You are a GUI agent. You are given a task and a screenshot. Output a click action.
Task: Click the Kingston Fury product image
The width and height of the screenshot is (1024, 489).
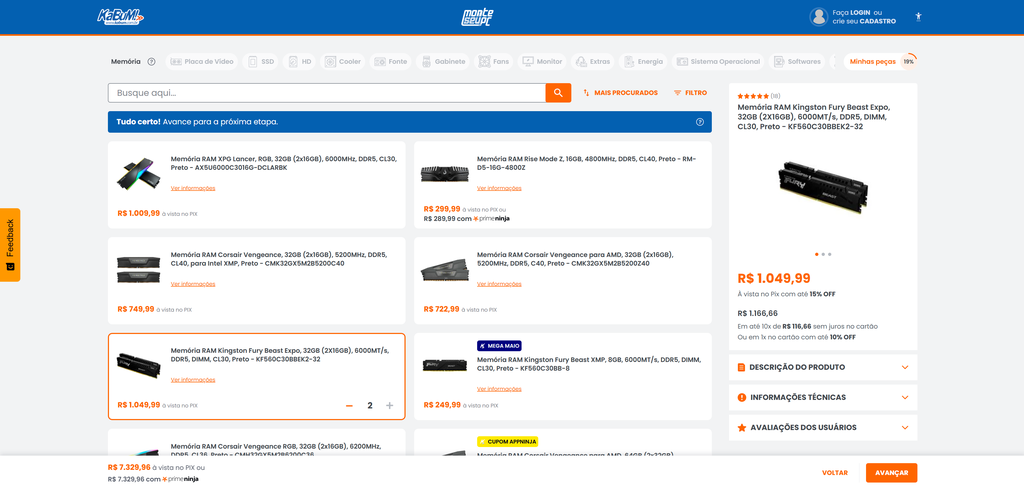point(823,186)
